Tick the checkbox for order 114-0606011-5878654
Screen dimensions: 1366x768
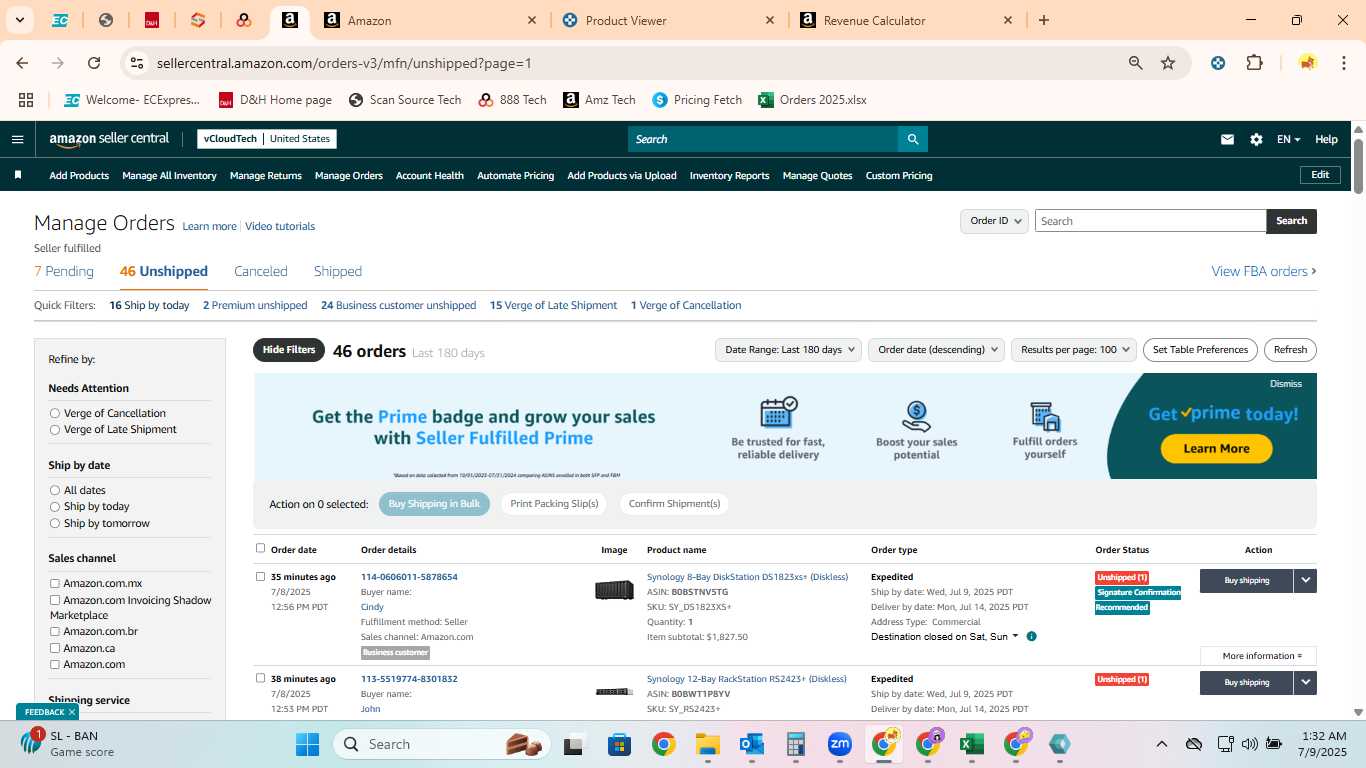[261, 576]
